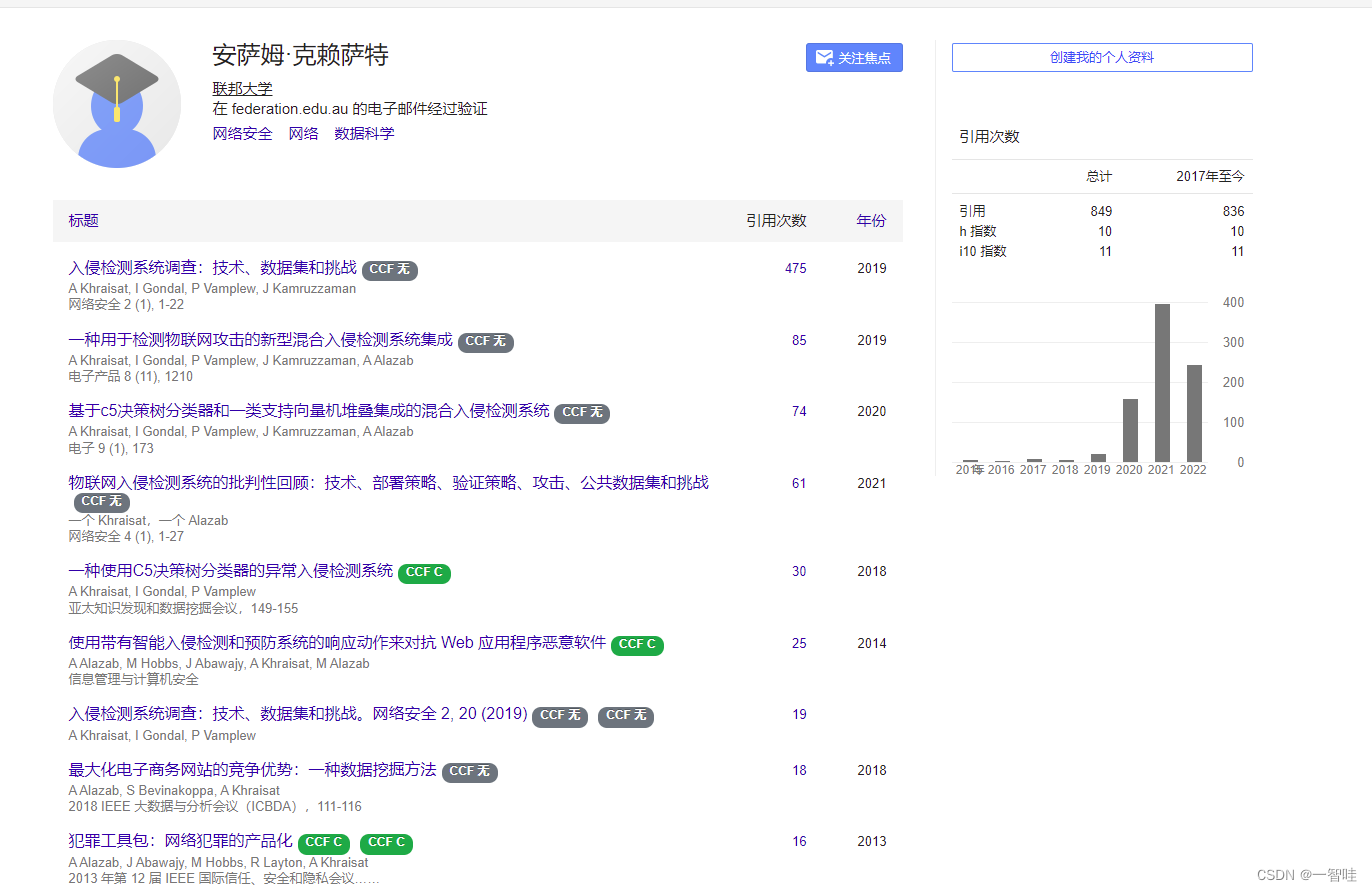Screen dimensions: 1372x891
Task: Click journal text 电子产品 8 (11), 1210
Action: click(x=131, y=377)
